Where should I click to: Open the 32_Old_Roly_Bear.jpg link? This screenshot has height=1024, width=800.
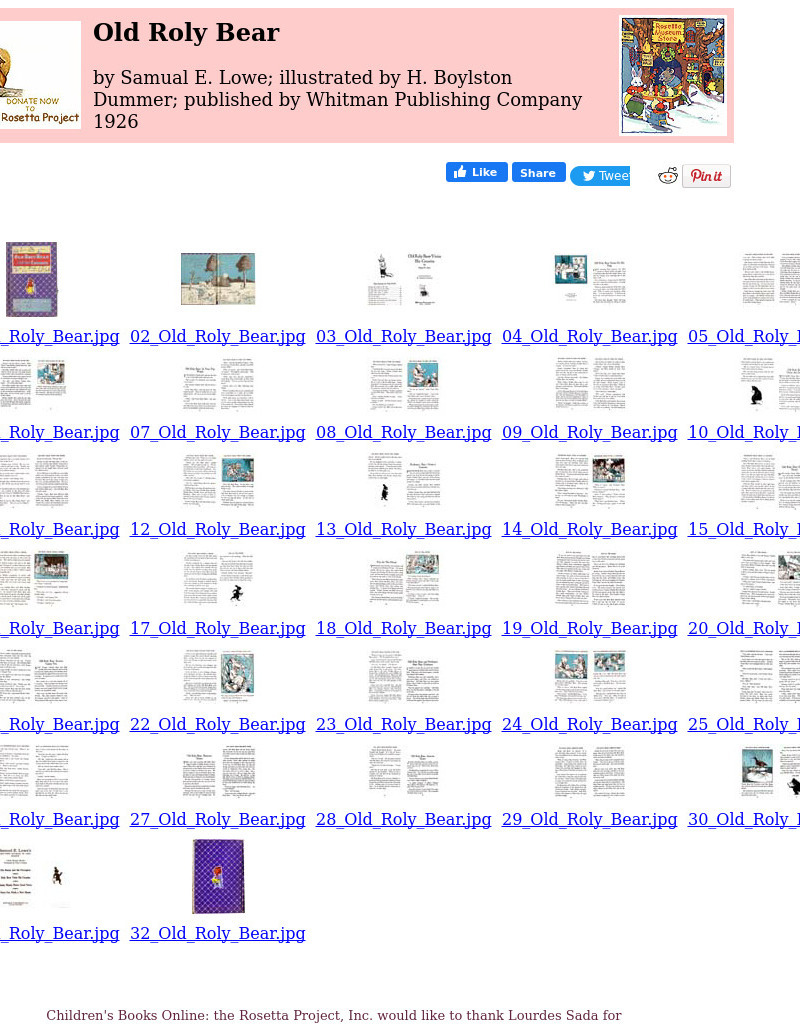pyautogui.click(x=217, y=933)
